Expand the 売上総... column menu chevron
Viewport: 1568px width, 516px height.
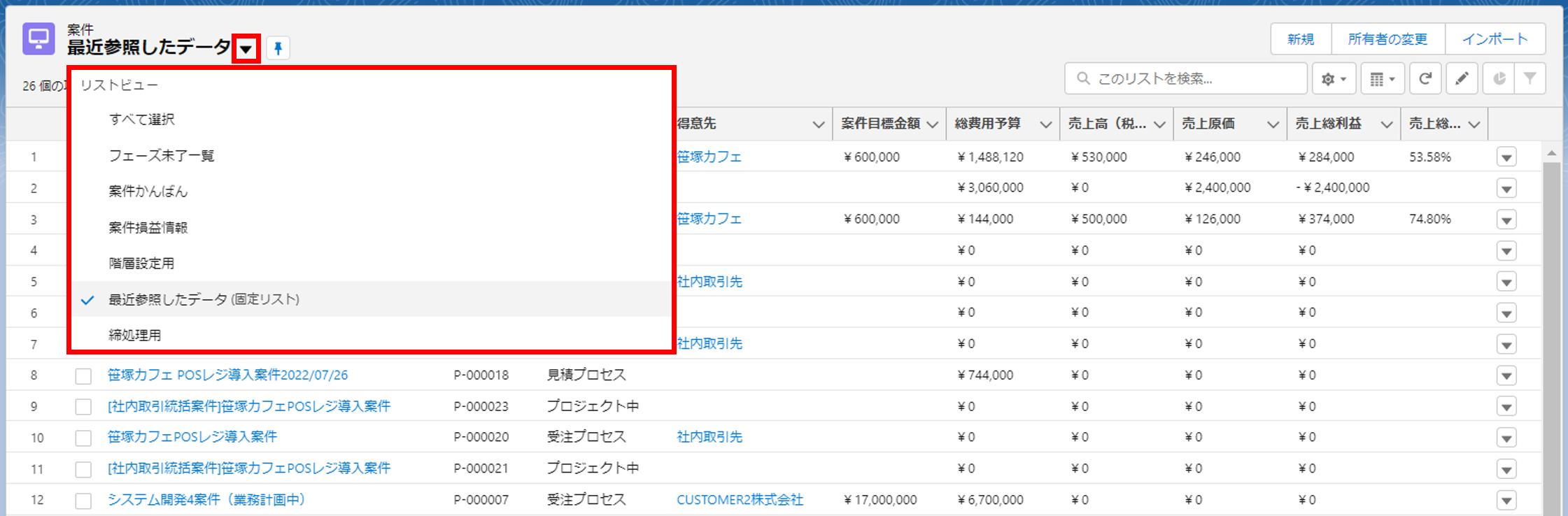[1474, 124]
